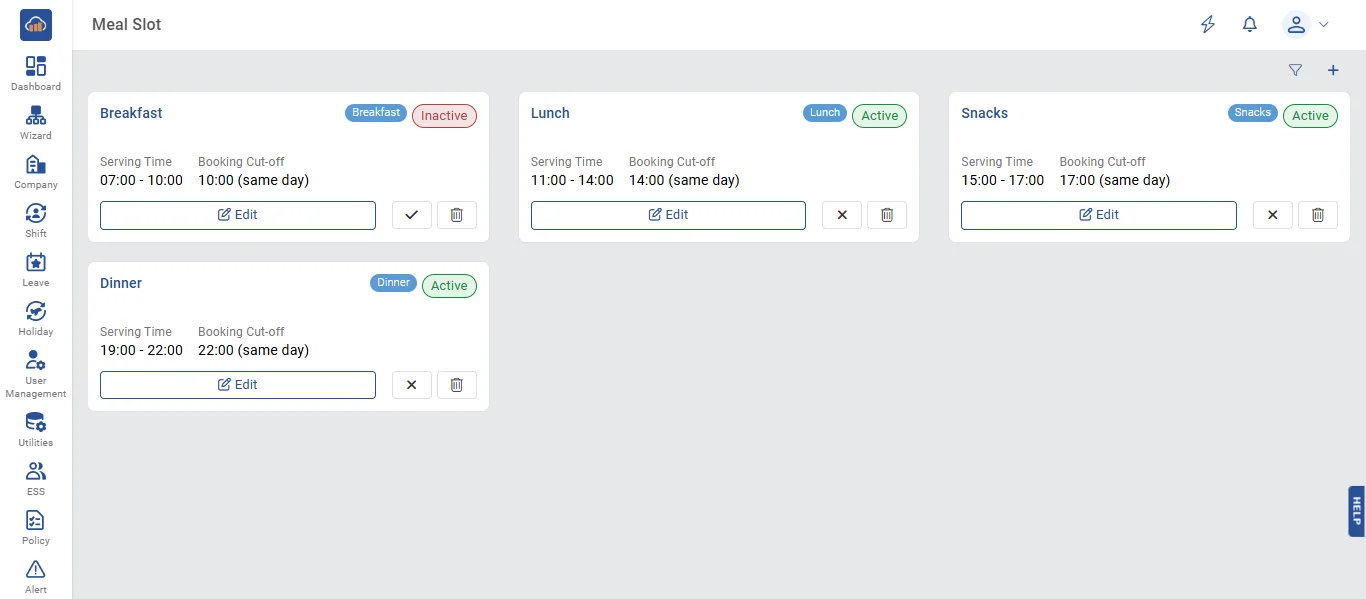
Task: Deactivate the Lunch slot with X button
Action: pos(842,215)
